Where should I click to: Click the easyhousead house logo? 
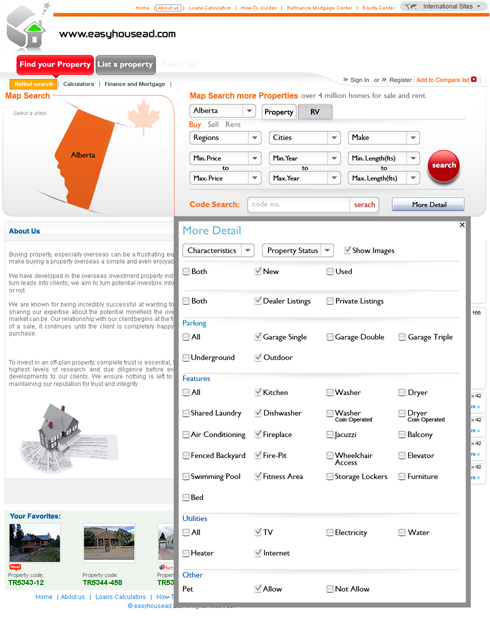coord(28,27)
